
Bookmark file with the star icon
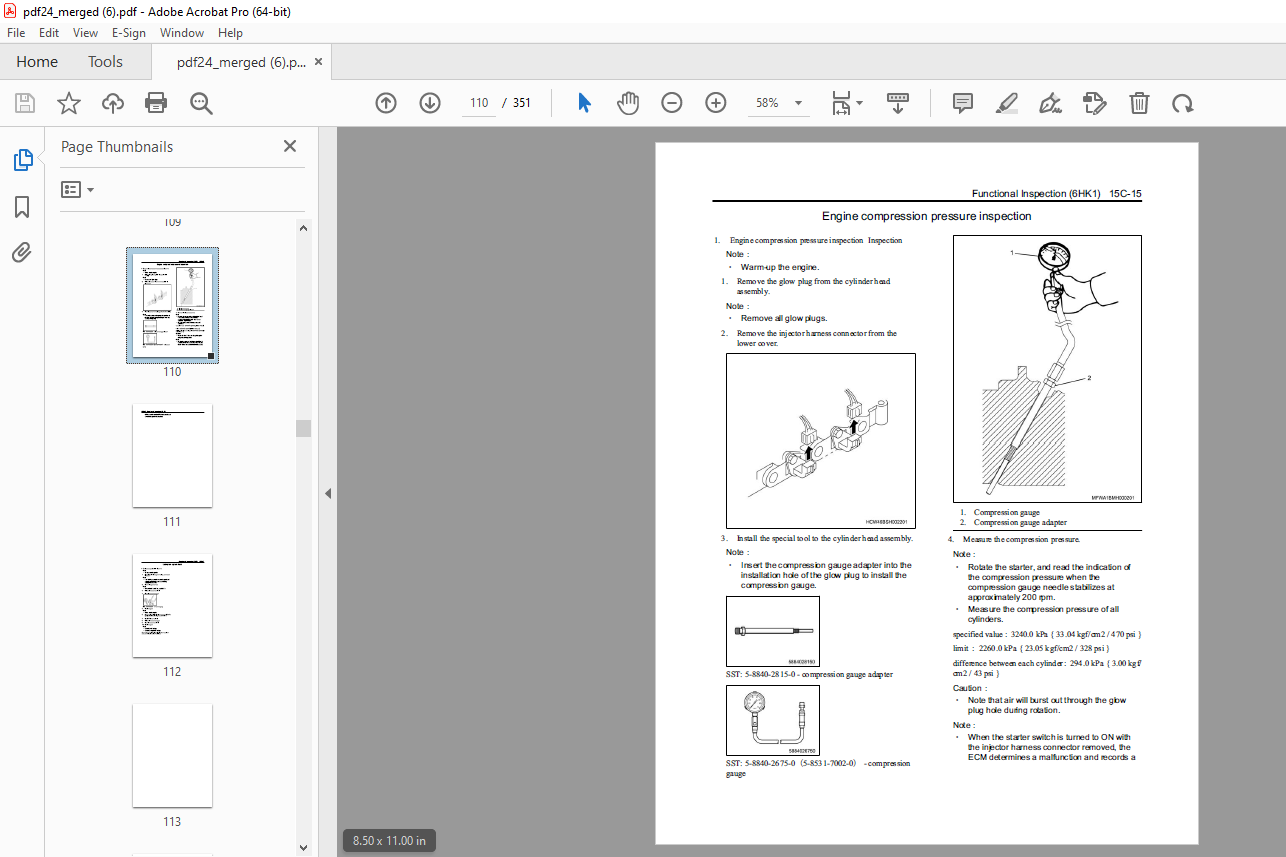point(68,103)
